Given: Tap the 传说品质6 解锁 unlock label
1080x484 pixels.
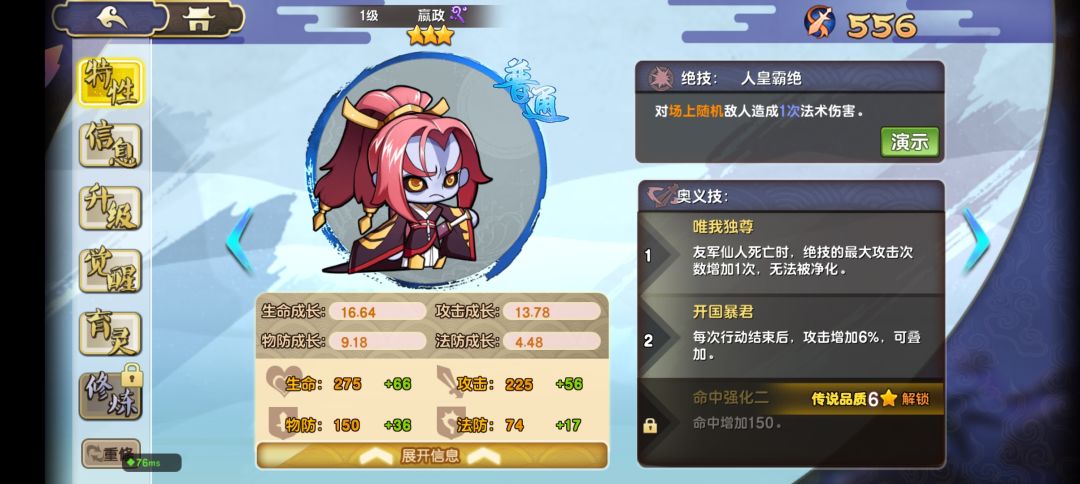Looking at the screenshot, I should (871, 399).
